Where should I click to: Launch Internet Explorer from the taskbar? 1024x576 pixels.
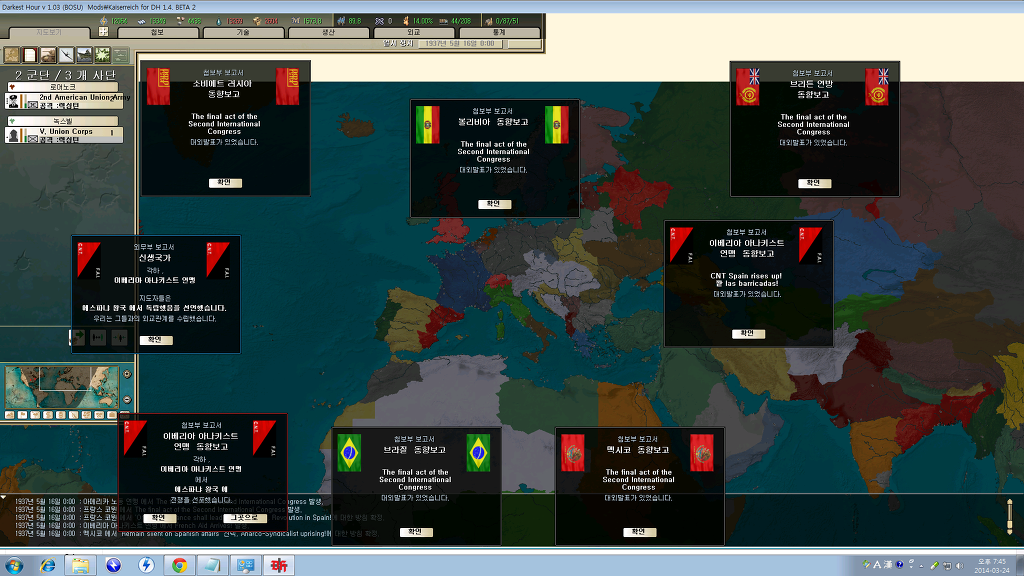coord(47,565)
